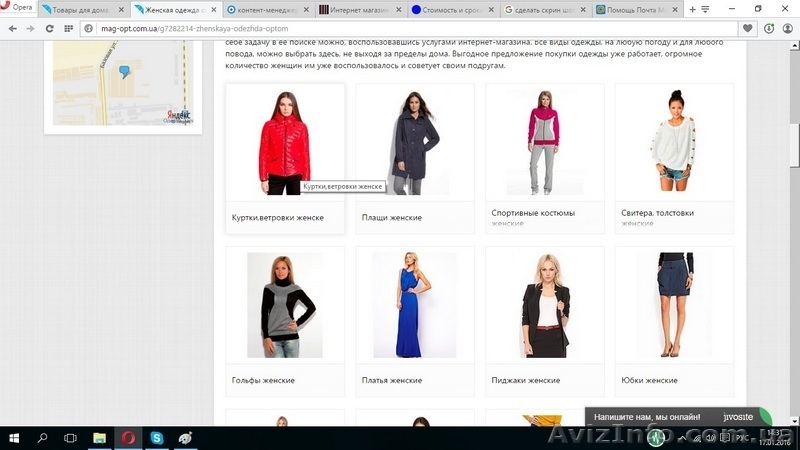
Task: Open a new tab with plus icon
Action: tap(692, 10)
